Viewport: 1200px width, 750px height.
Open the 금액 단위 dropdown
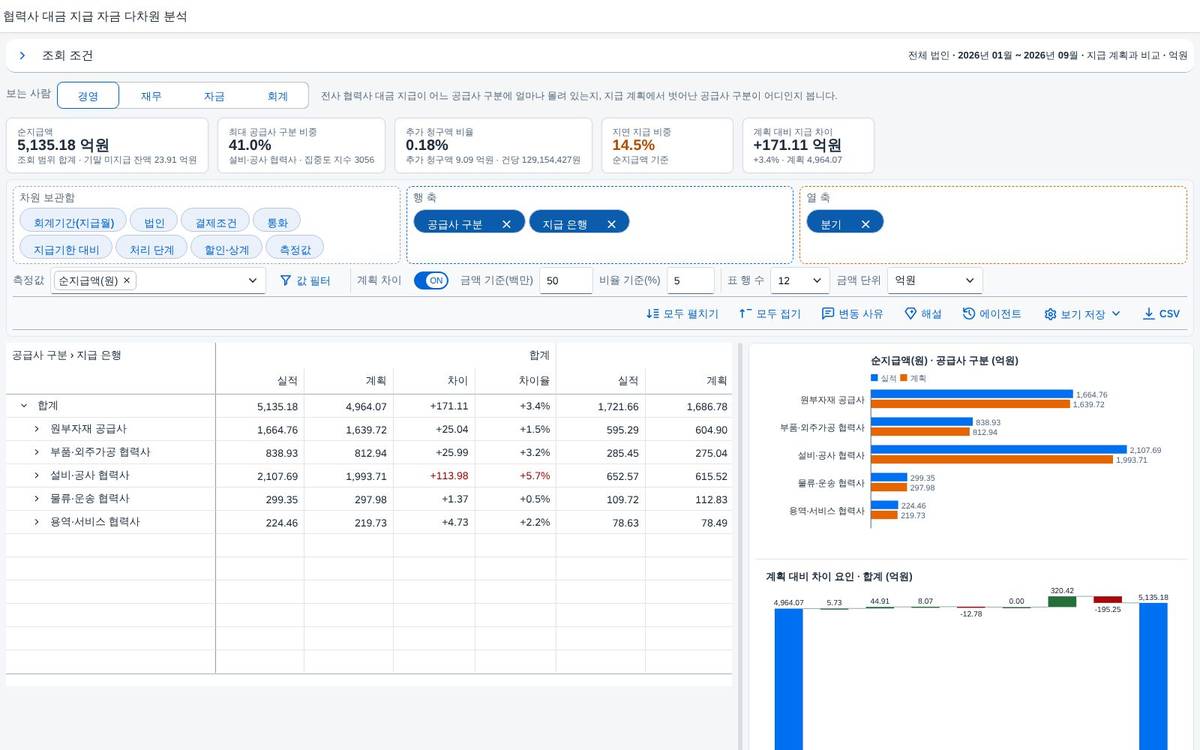point(935,281)
